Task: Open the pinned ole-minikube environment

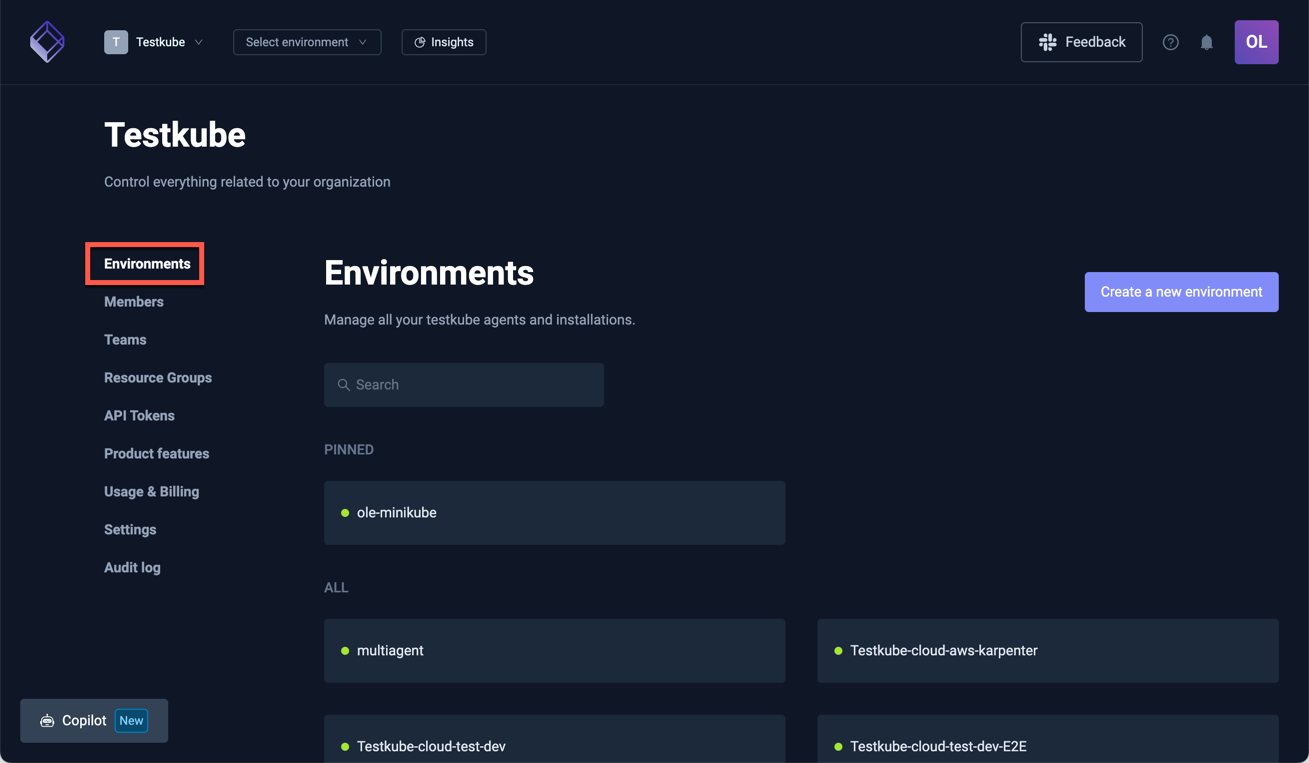Action: (554, 512)
